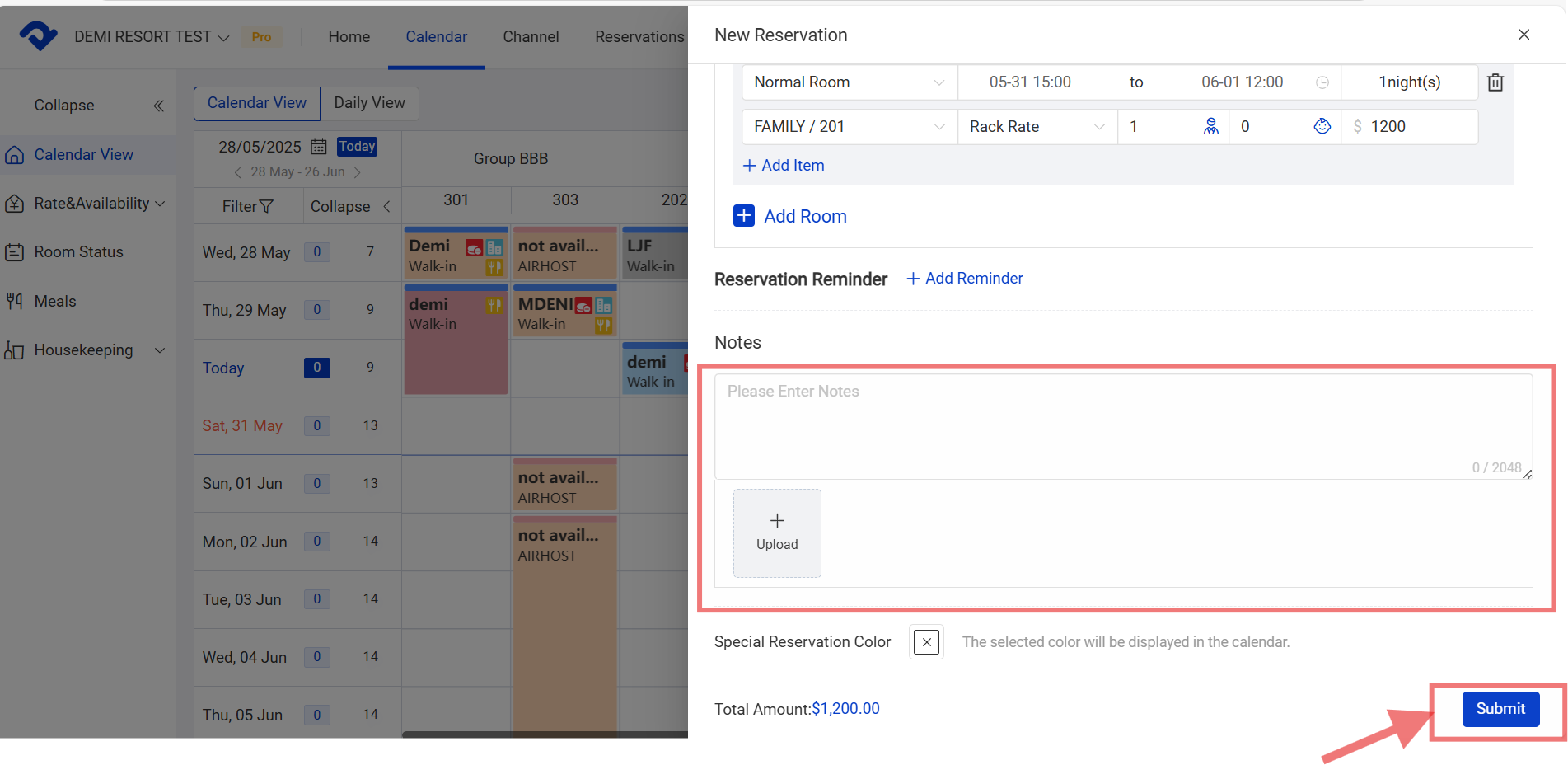Click the child guest face icon
Image resolution: width=1568 pixels, height=765 pixels.
click(1322, 126)
